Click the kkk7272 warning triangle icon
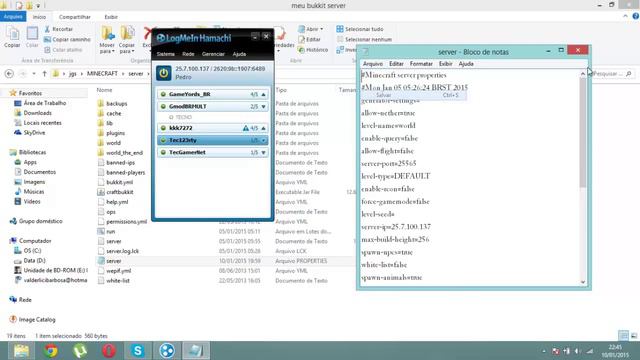640x360 pixels. click(x=246, y=128)
